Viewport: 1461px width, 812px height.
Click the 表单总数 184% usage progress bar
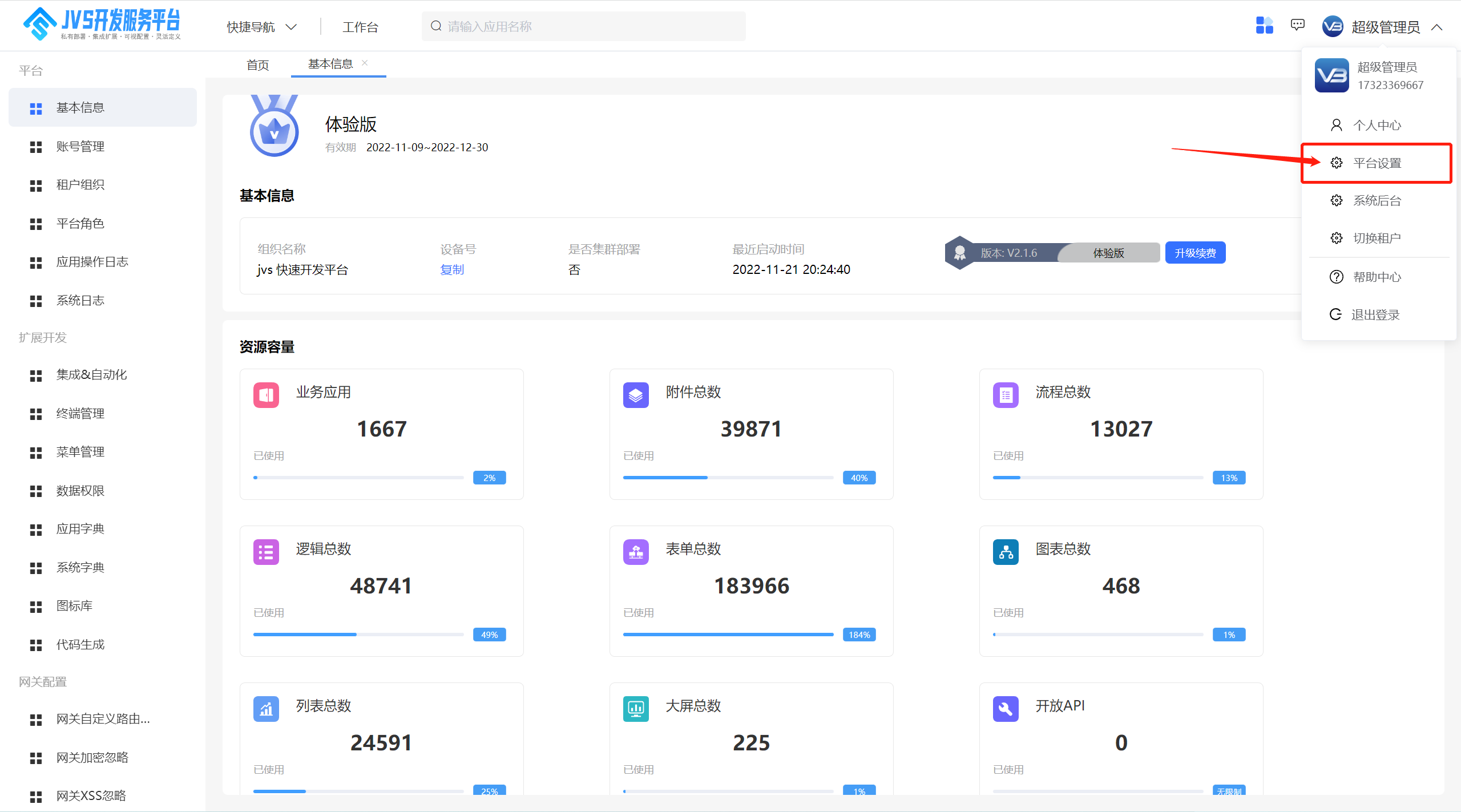coord(728,635)
